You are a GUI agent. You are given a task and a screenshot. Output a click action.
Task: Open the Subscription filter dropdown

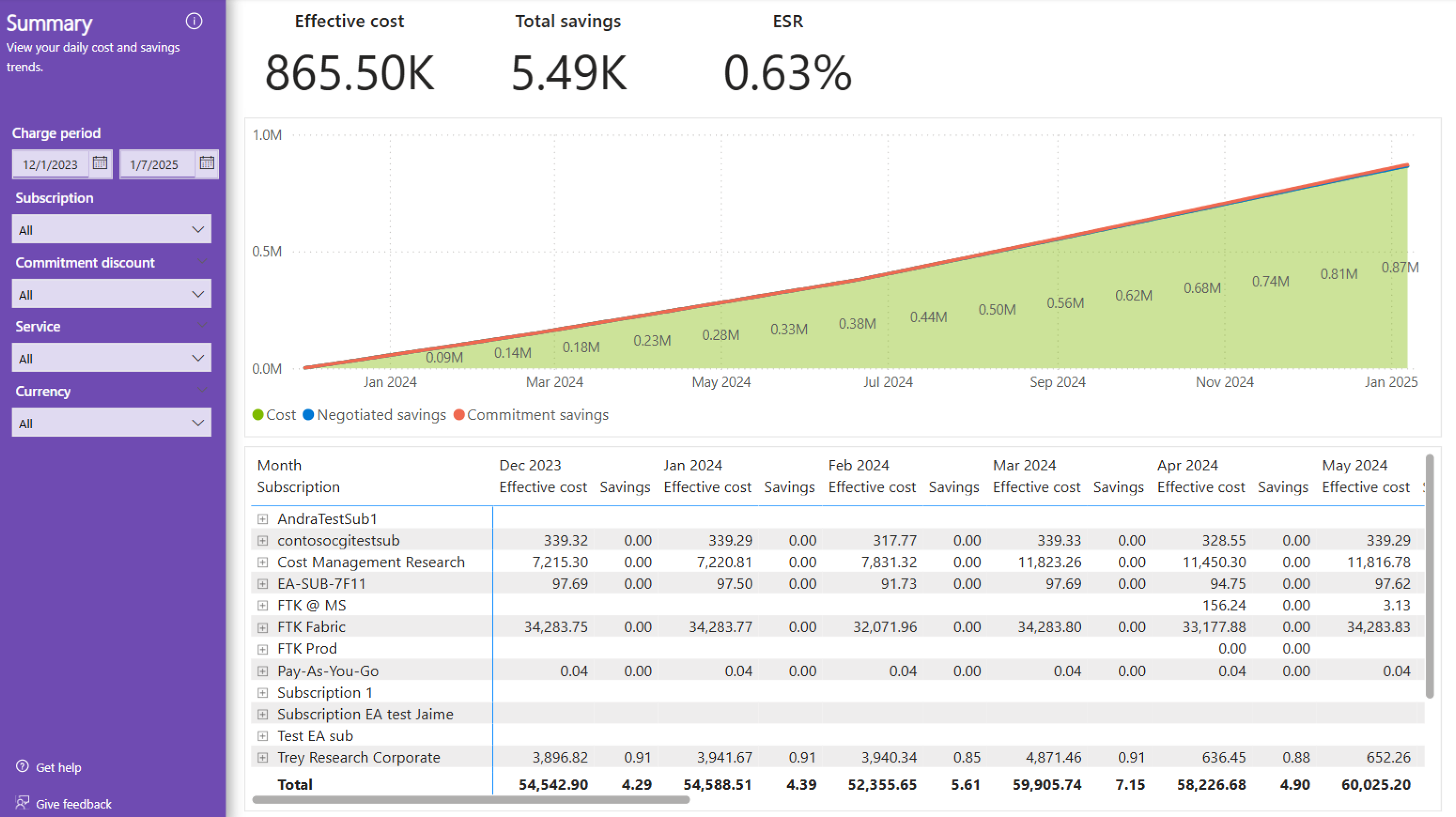pos(111,229)
